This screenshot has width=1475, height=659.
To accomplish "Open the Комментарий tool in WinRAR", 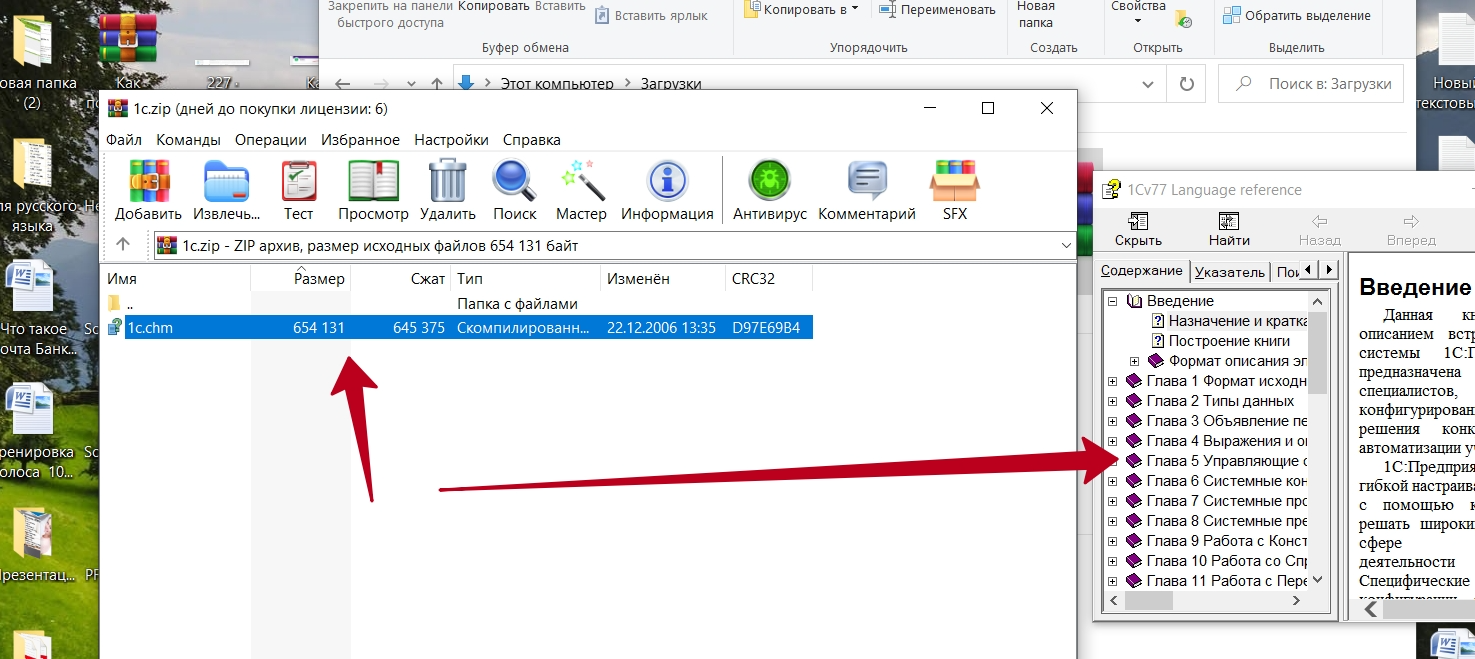I will pos(867,190).
